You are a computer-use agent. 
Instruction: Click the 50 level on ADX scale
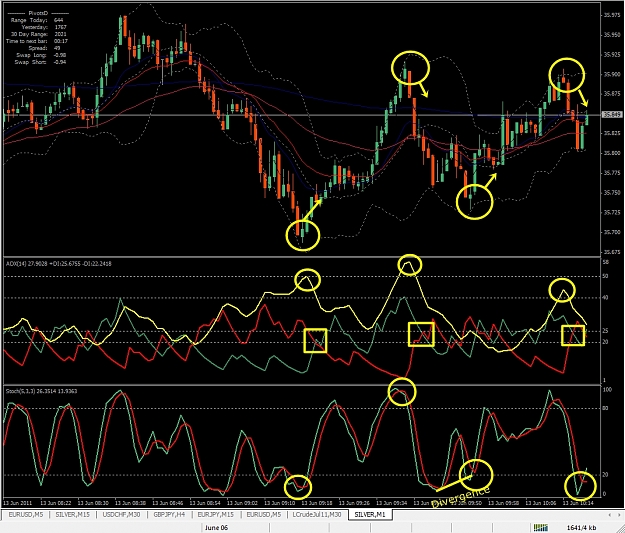pyautogui.click(x=605, y=276)
